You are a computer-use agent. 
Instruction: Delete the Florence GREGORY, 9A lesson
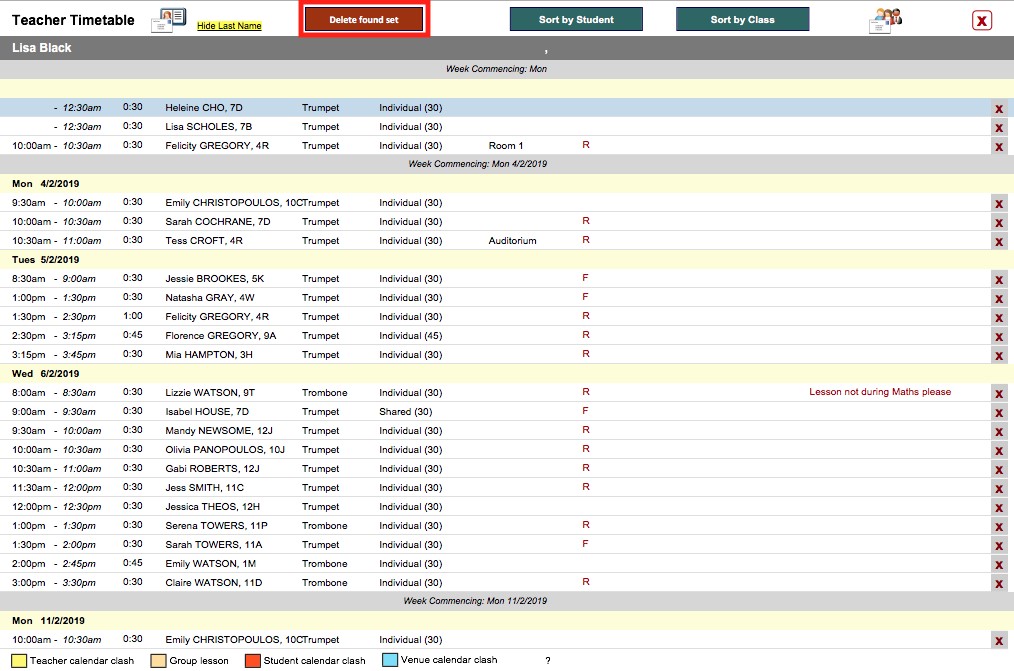(999, 337)
